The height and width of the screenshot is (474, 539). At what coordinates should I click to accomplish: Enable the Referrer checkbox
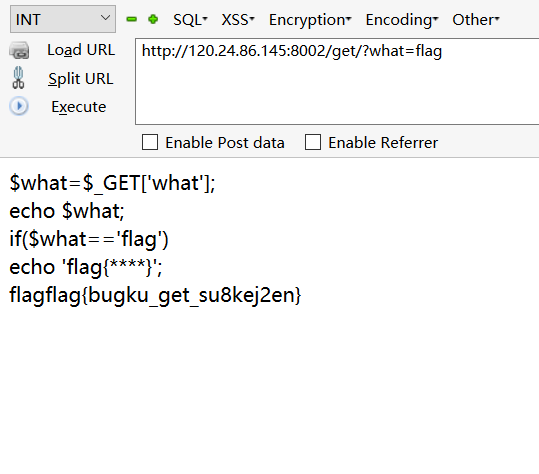click(x=313, y=142)
